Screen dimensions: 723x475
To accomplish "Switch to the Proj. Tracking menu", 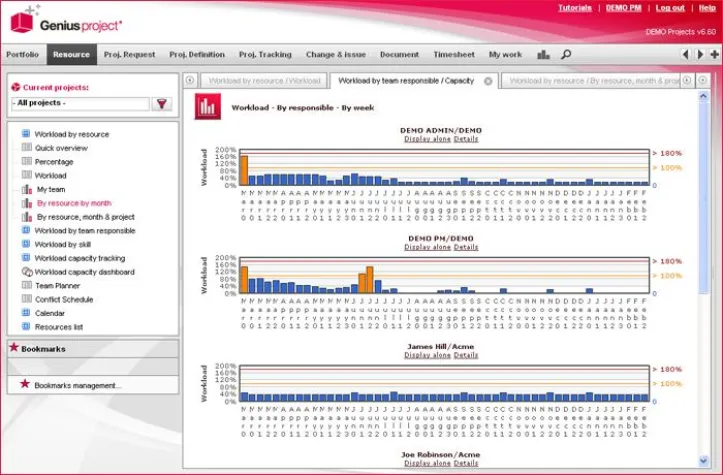I will [x=265, y=55].
